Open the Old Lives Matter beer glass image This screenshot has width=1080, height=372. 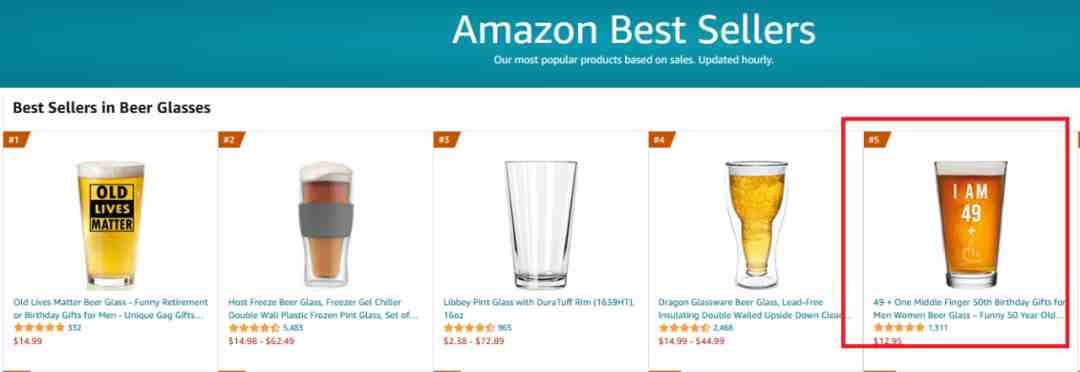coord(110,224)
